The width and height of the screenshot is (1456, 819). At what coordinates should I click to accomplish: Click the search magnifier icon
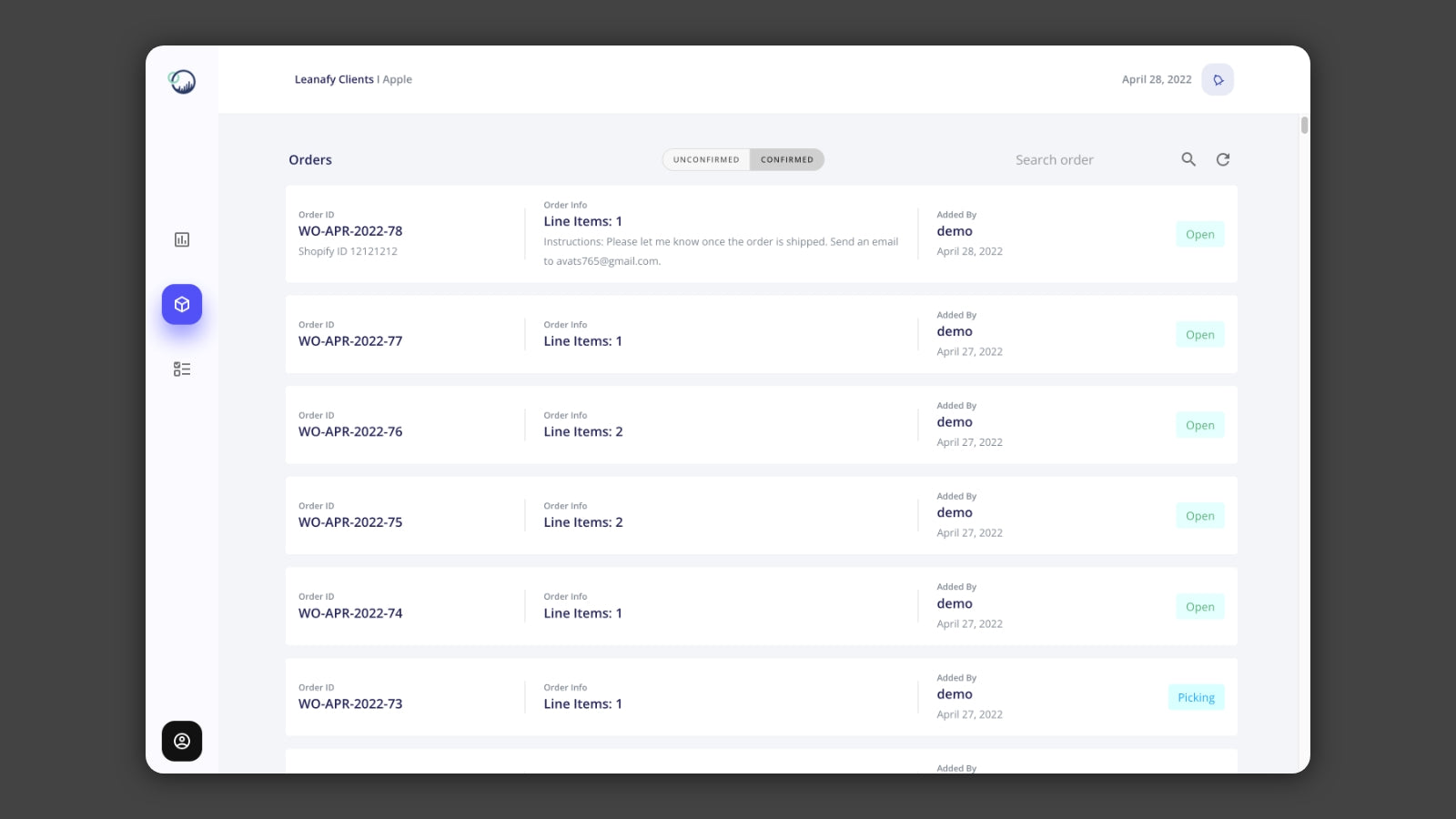click(1188, 159)
